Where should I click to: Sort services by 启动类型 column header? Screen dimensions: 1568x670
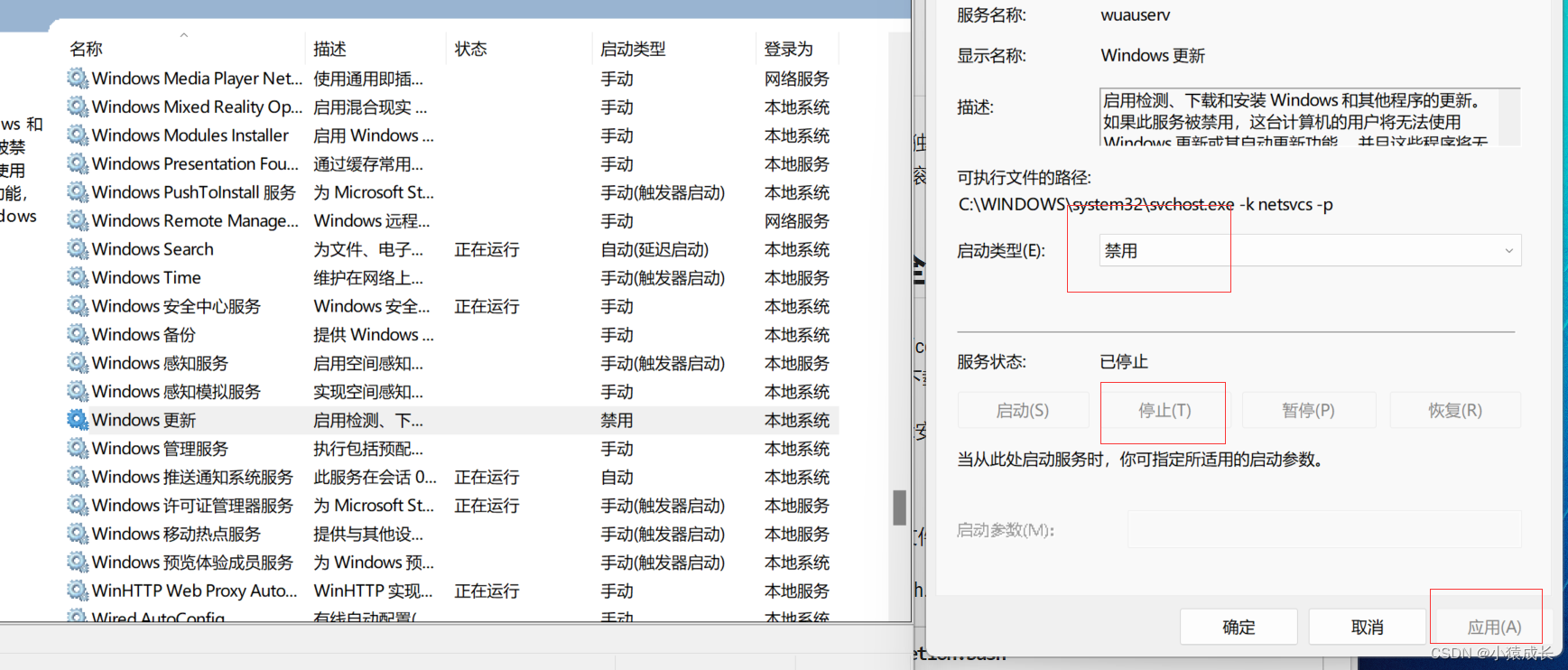tap(634, 49)
